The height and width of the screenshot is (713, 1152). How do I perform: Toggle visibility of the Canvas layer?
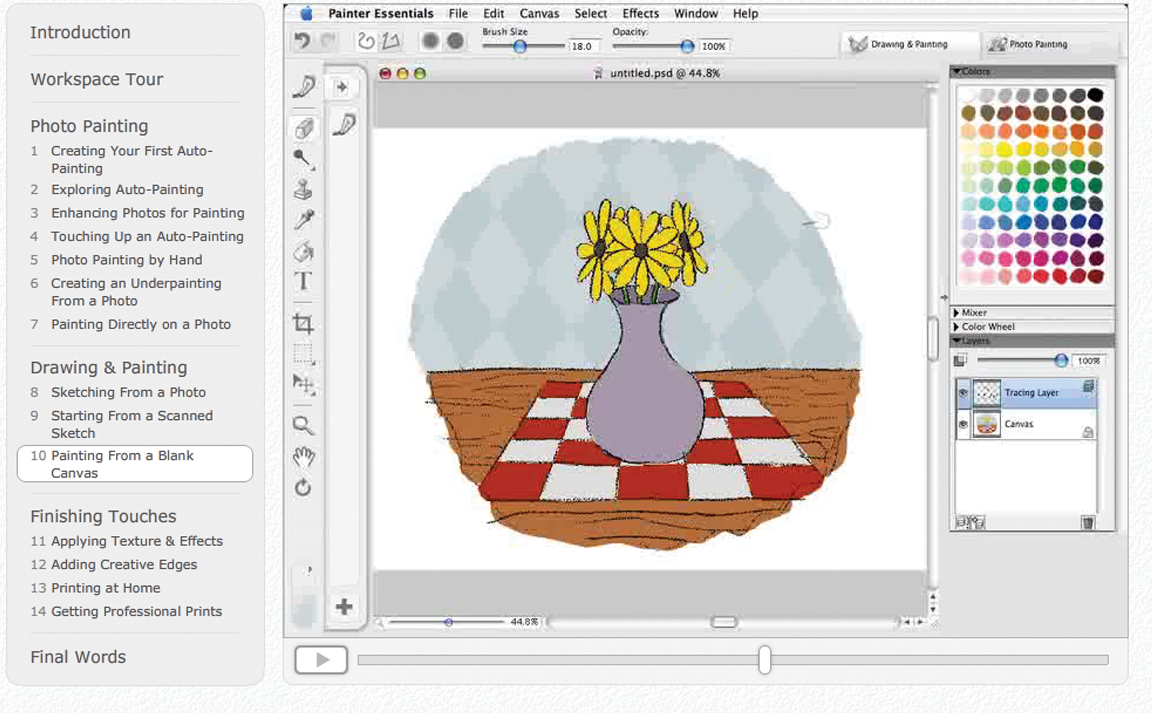tap(963, 424)
